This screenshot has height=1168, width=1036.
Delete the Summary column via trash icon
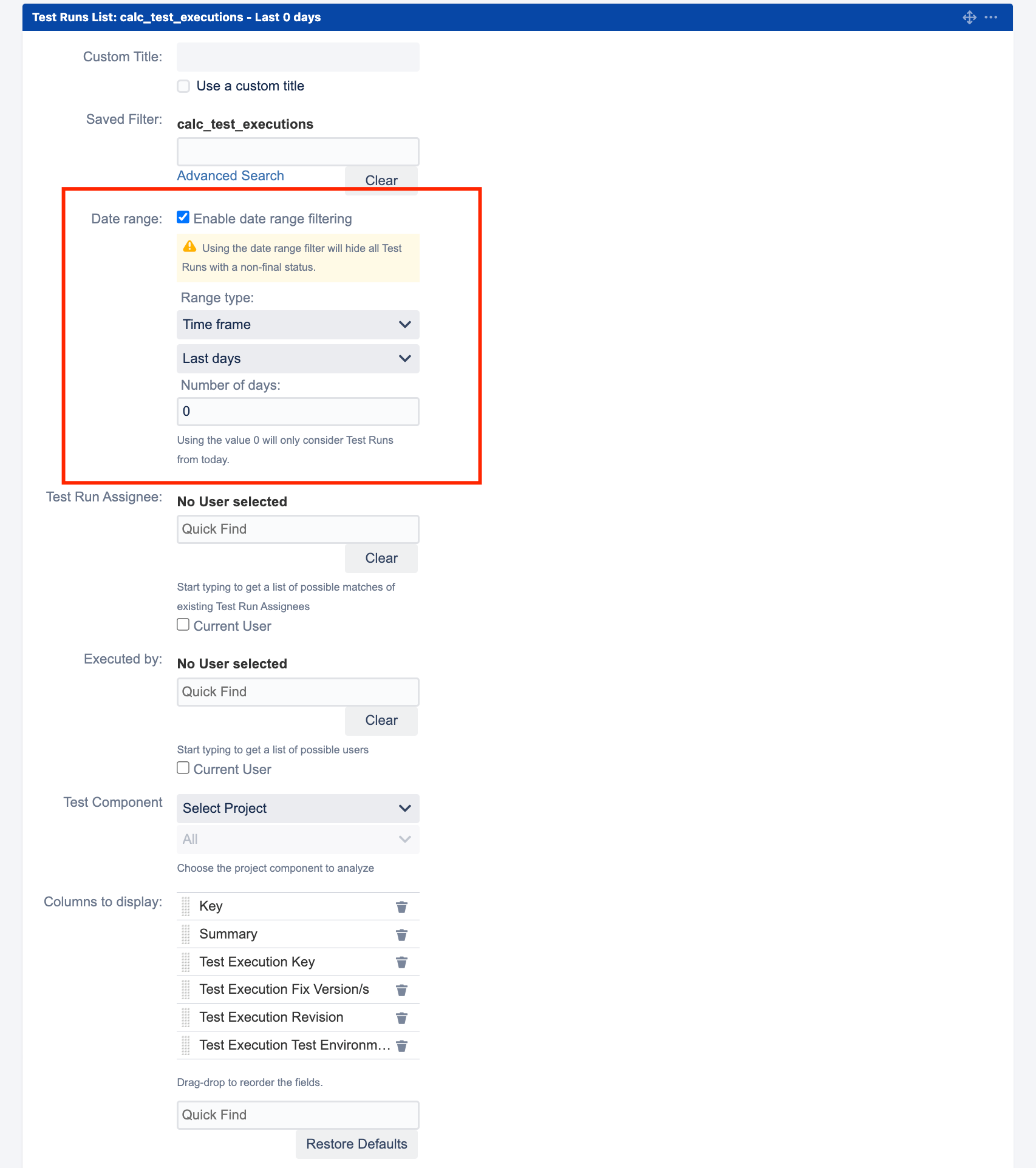click(x=401, y=934)
